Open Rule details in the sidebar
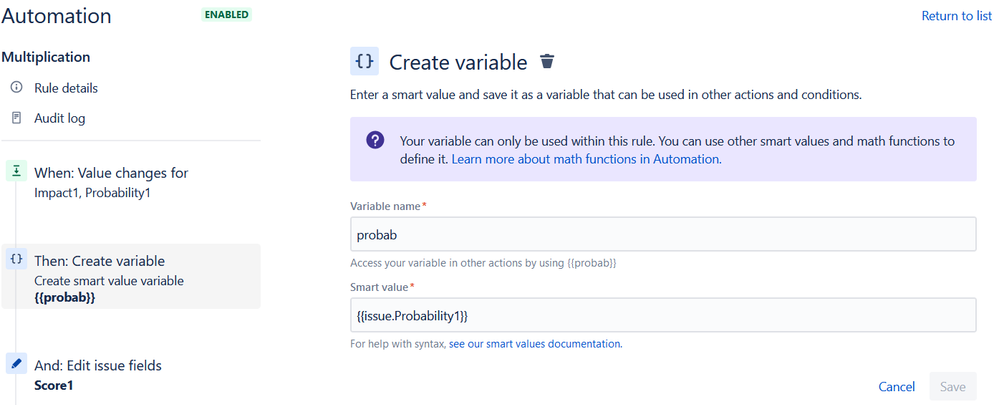 coord(66,88)
